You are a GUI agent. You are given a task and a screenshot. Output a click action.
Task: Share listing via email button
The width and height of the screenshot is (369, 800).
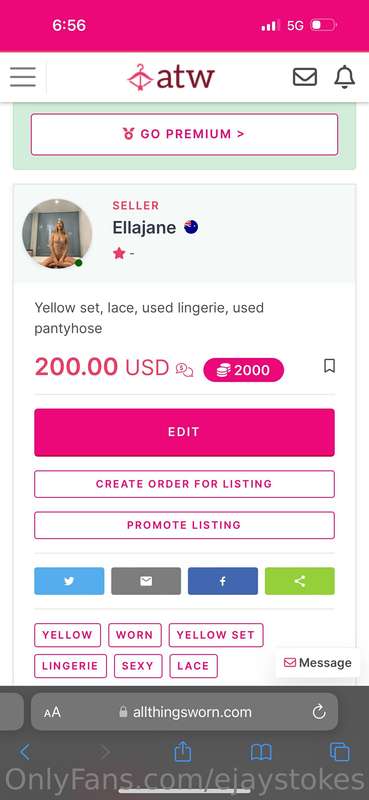pyautogui.click(x=146, y=581)
